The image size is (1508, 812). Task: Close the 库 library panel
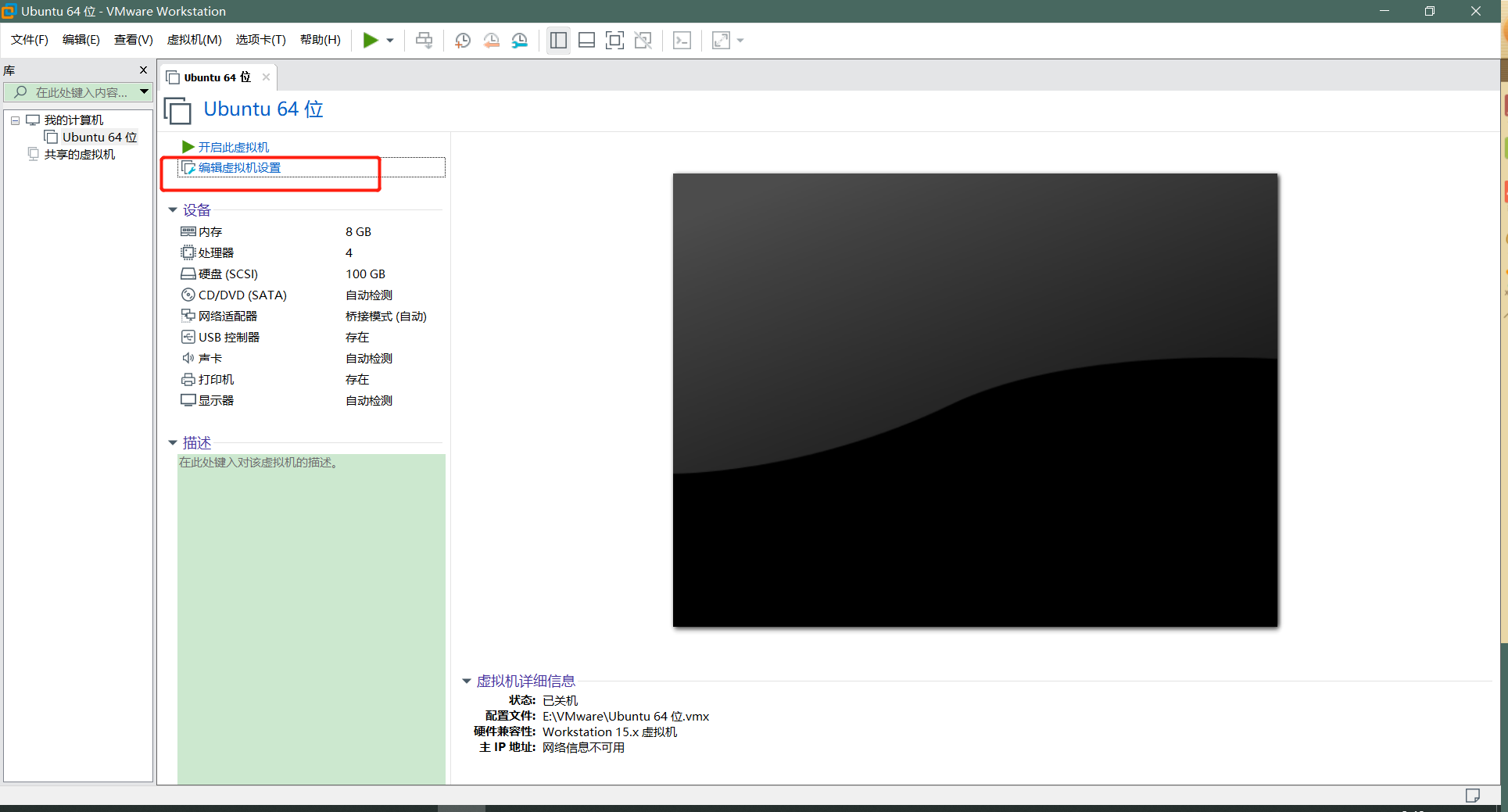(143, 70)
